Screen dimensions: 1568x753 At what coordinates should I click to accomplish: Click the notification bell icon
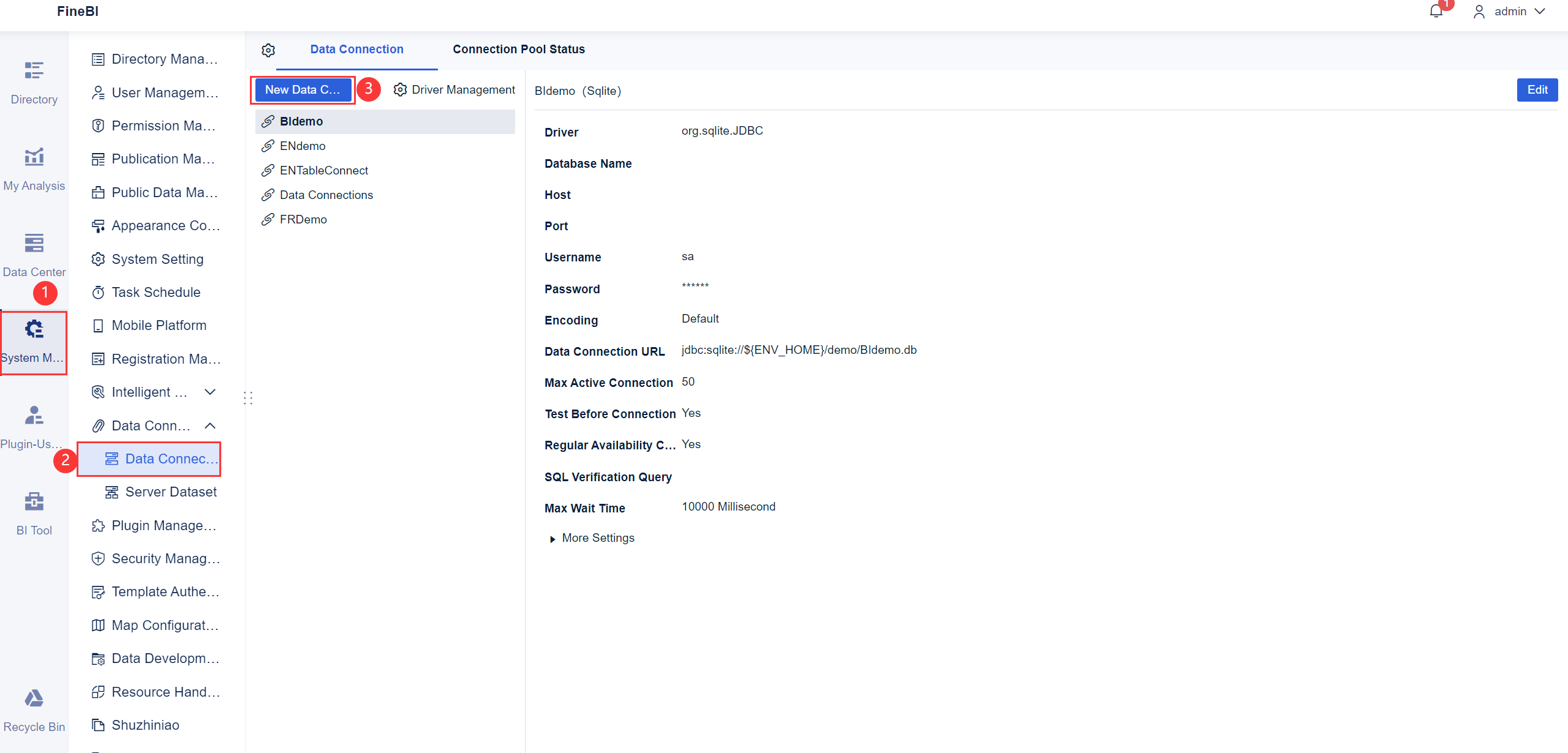1436,11
